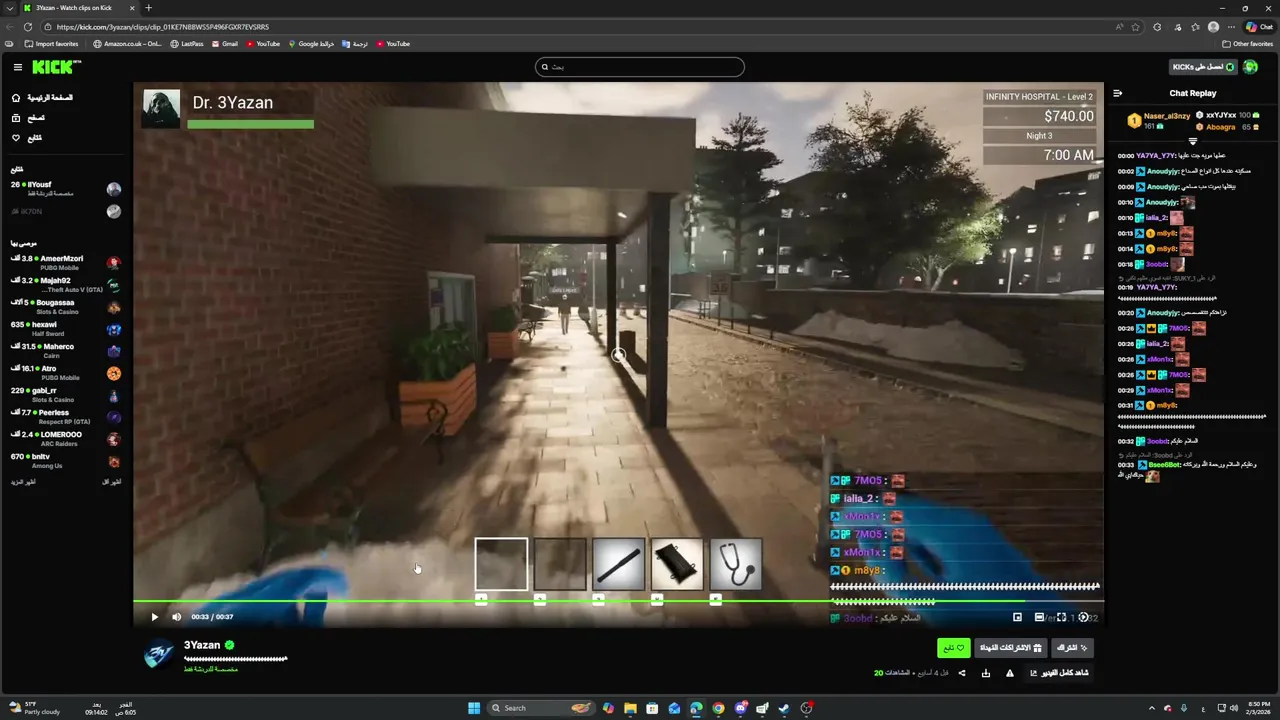Open playback speed settings

tap(1083, 617)
